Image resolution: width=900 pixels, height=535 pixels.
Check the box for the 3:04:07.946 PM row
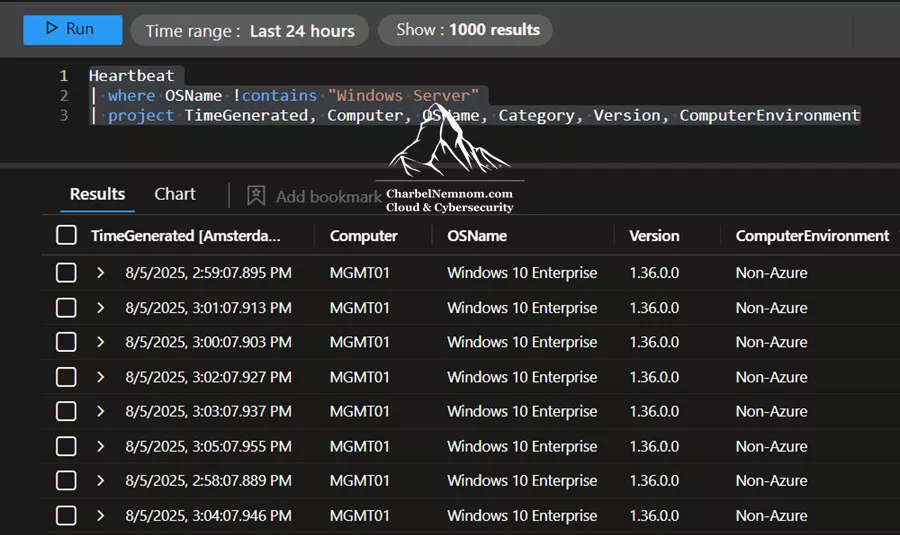coord(66,515)
